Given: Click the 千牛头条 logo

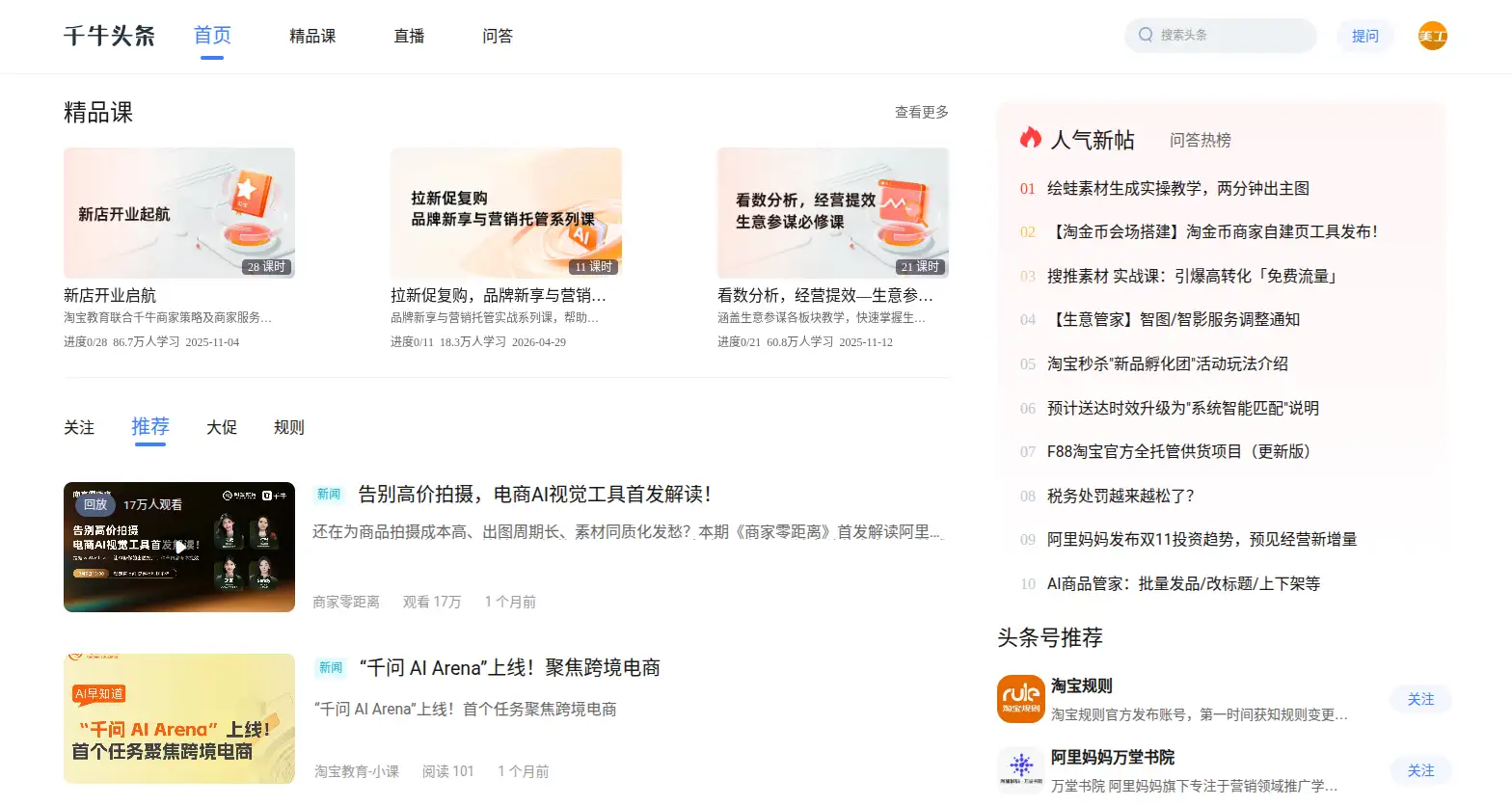Looking at the screenshot, I should (109, 36).
